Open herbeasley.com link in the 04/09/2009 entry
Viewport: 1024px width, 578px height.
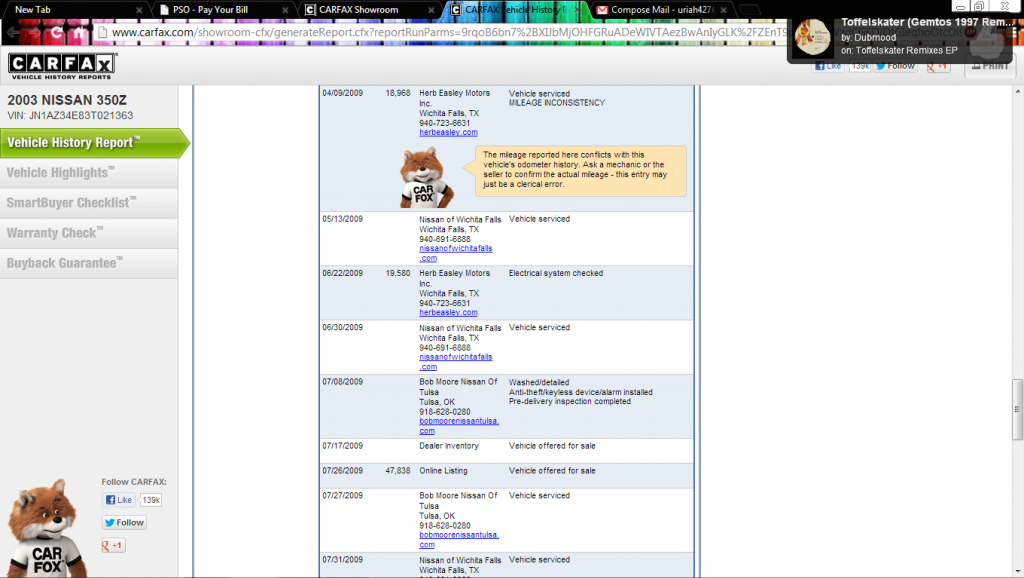(448, 133)
